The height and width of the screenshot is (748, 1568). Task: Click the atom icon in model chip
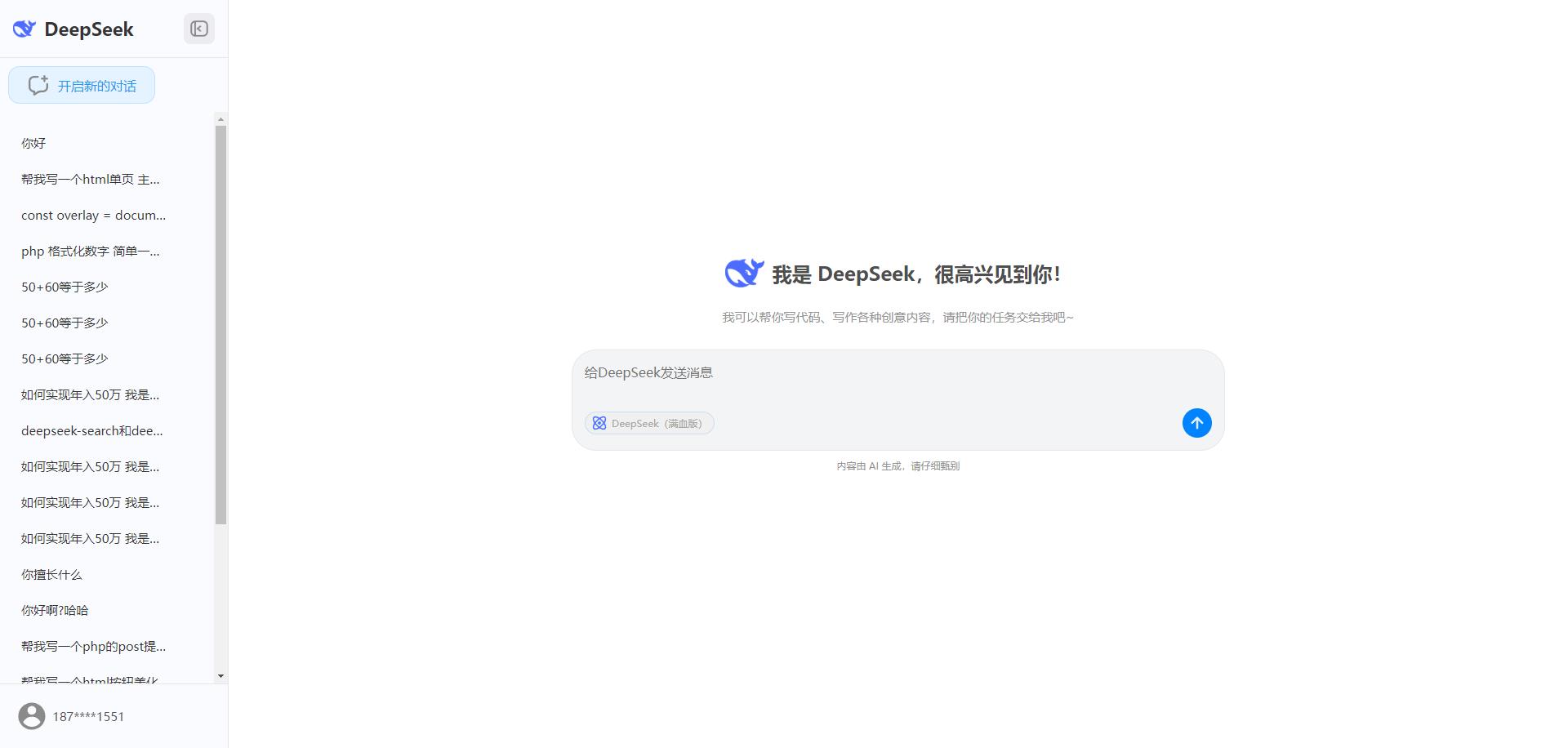point(599,423)
